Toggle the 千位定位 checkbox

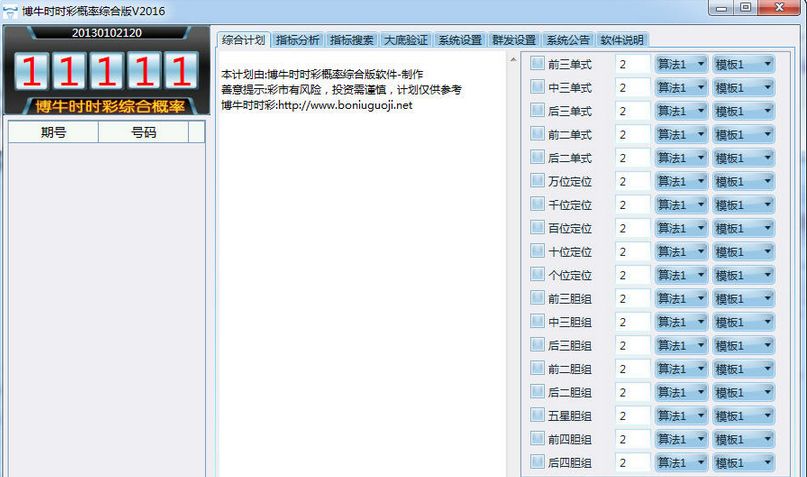(x=537, y=204)
